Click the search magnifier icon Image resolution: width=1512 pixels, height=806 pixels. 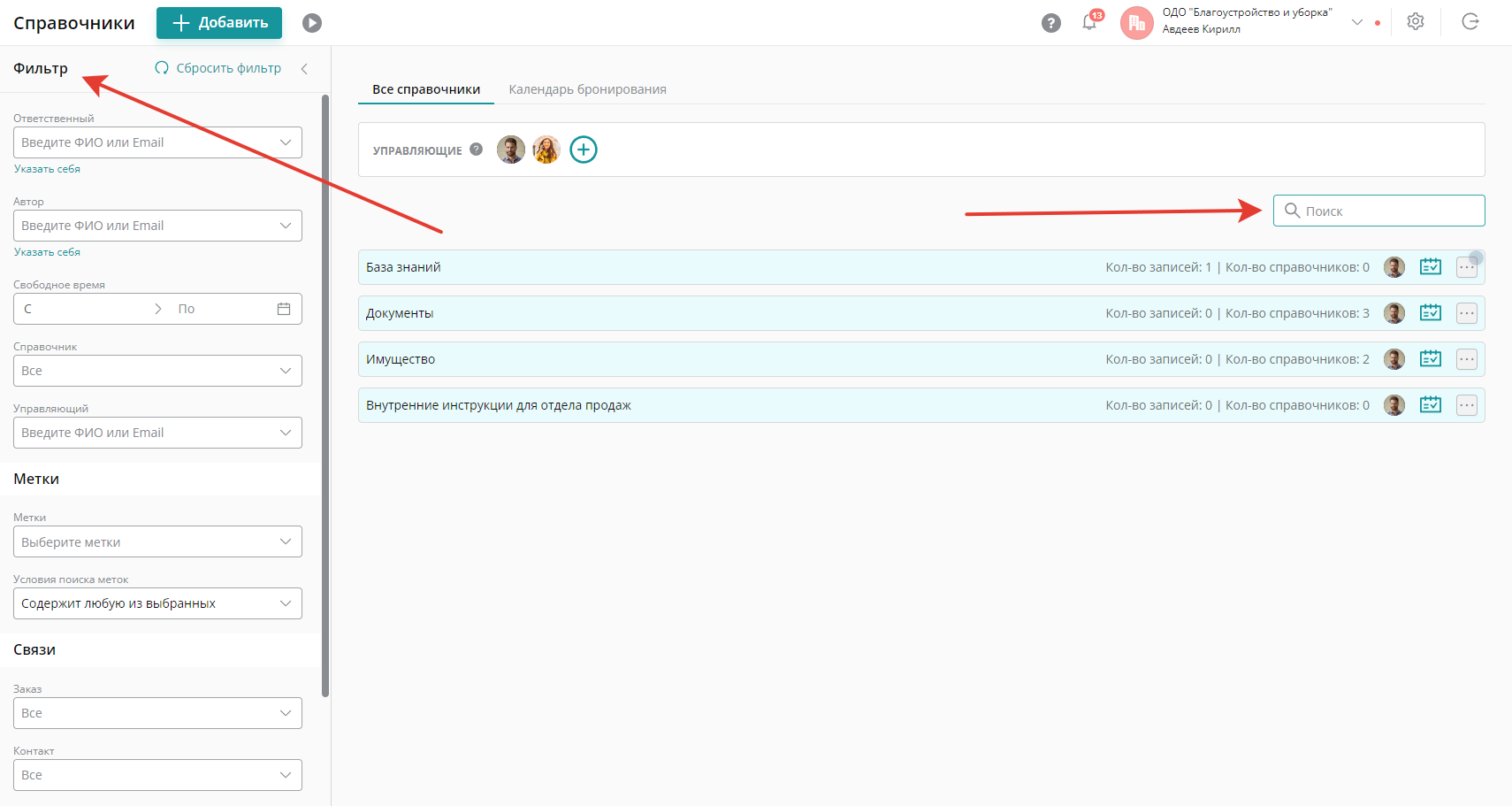pyautogui.click(x=1292, y=211)
